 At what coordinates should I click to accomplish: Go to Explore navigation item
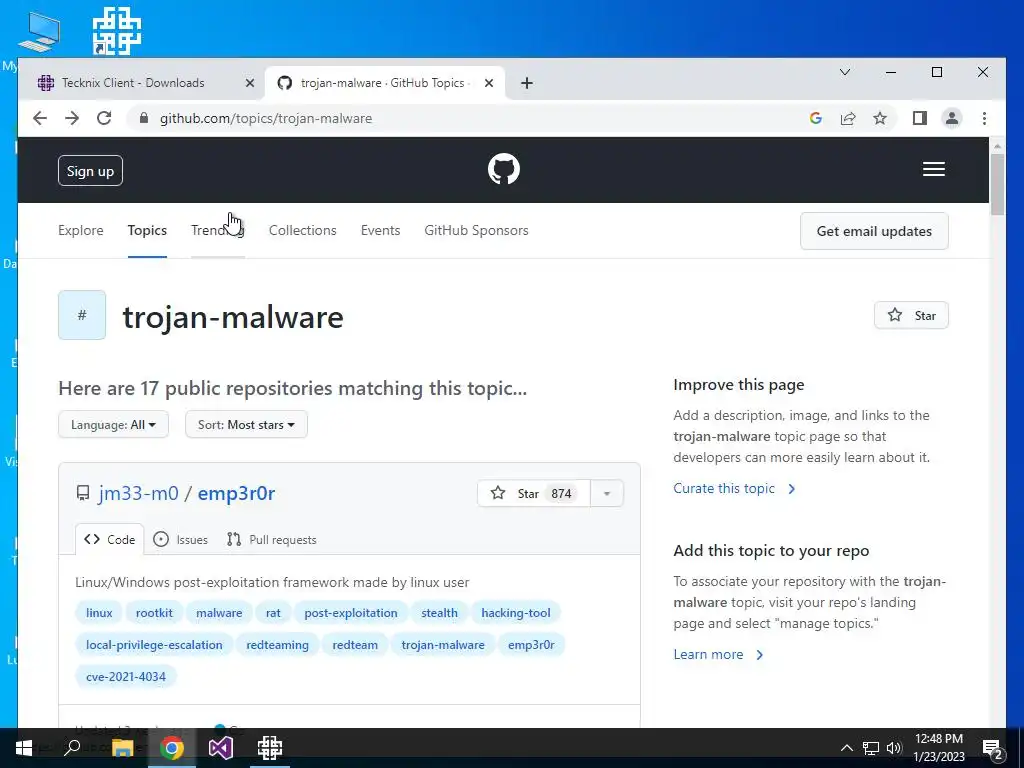point(80,231)
